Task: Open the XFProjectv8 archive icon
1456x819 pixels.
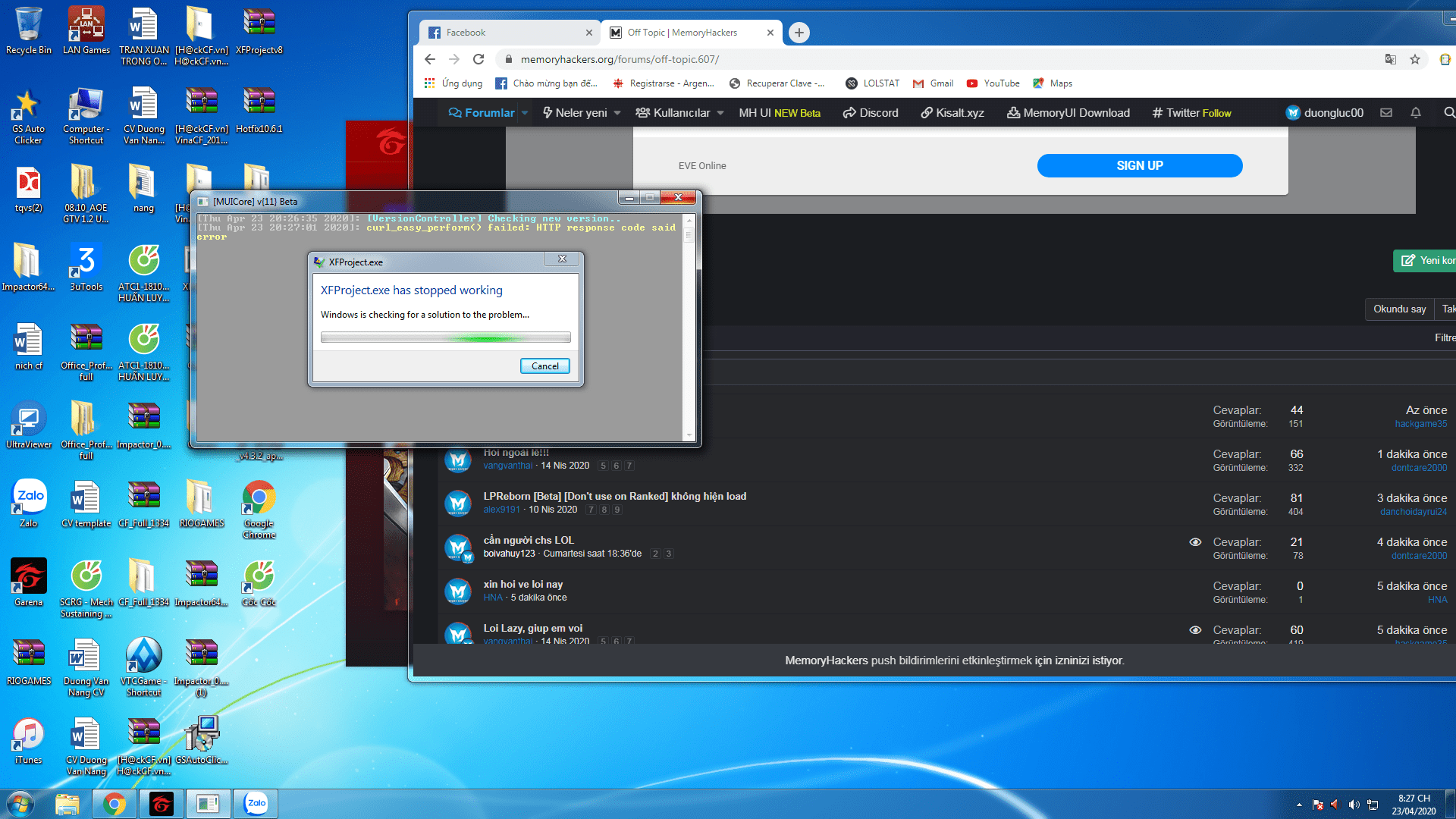Action: pyautogui.click(x=259, y=30)
